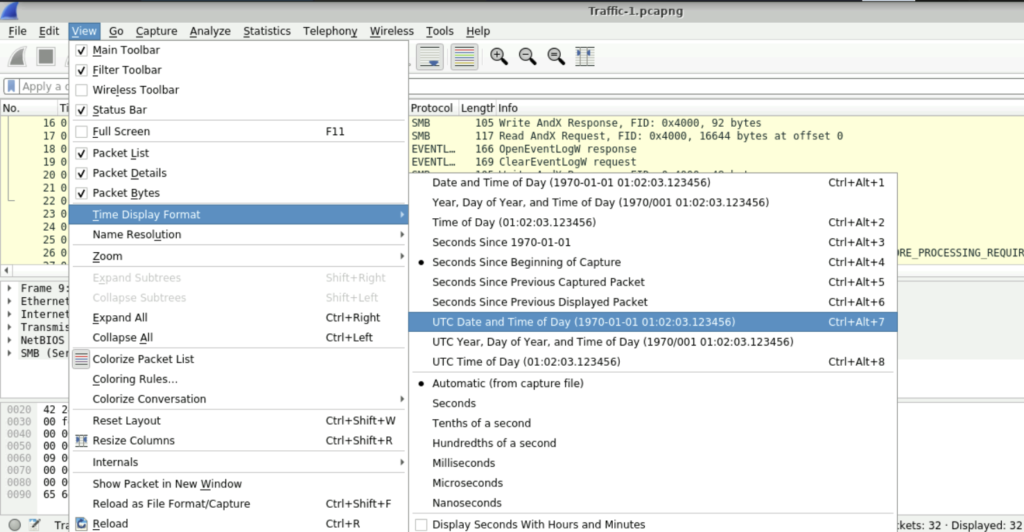Click Reload in the View menu
Image resolution: width=1024 pixels, height=532 pixels.
point(110,524)
